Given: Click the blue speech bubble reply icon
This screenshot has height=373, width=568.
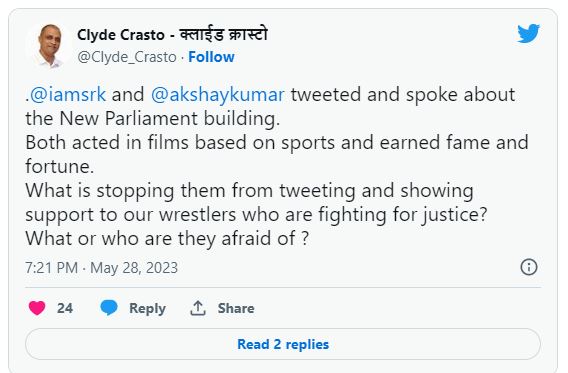Looking at the screenshot, I should point(109,308).
